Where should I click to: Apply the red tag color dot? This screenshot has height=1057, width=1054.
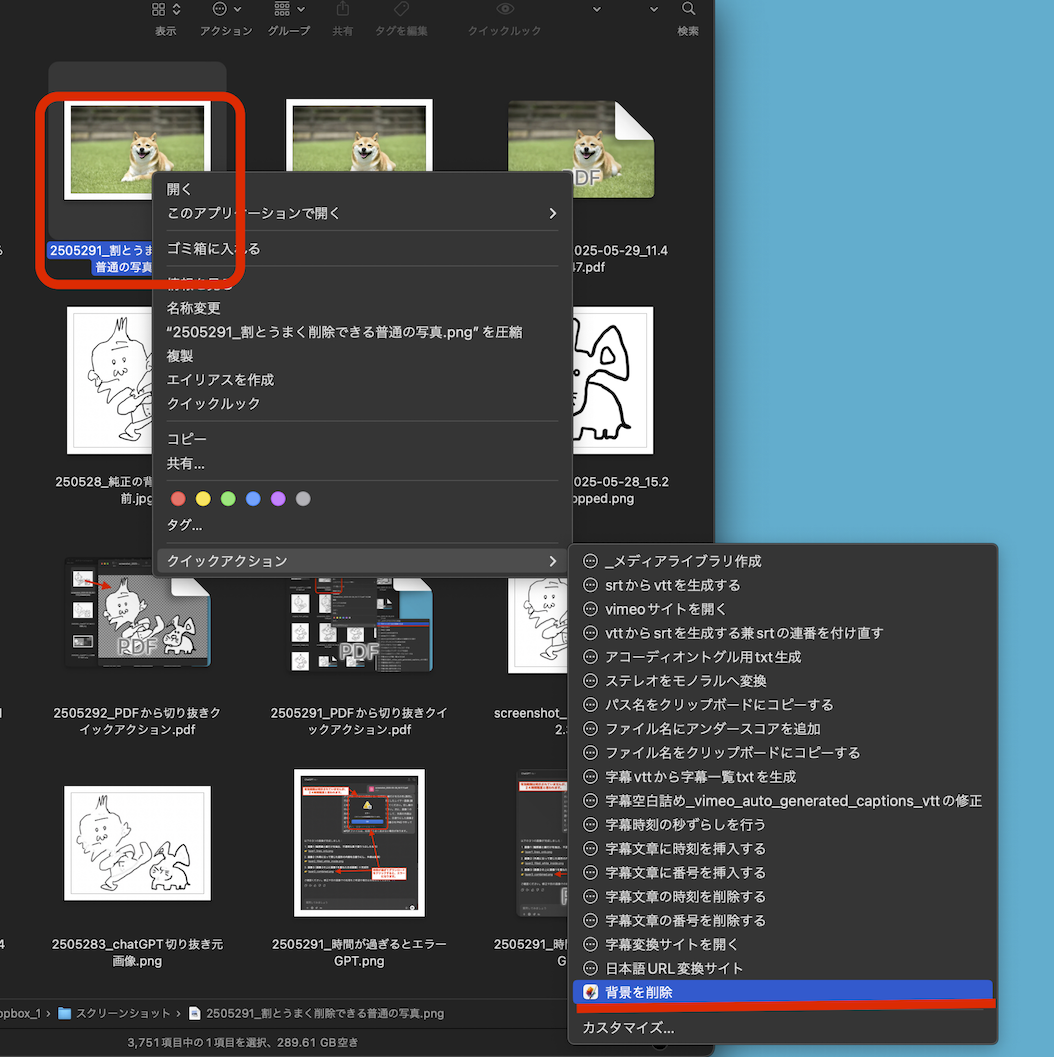pyautogui.click(x=179, y=498)
